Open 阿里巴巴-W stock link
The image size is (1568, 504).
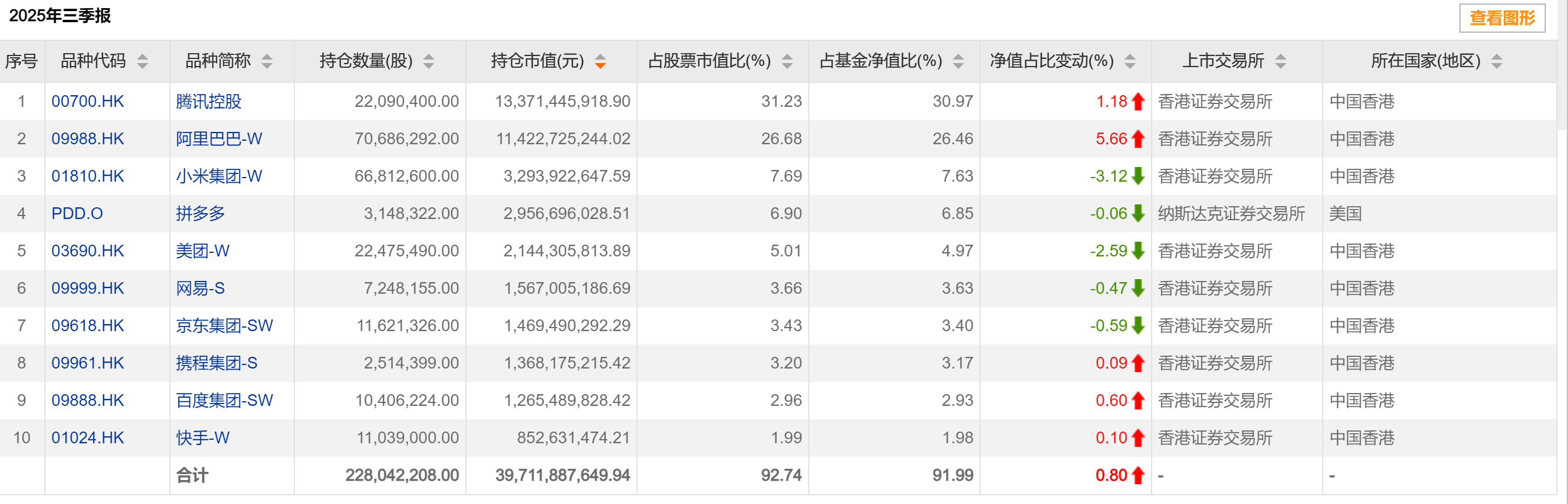coord(218,139)
